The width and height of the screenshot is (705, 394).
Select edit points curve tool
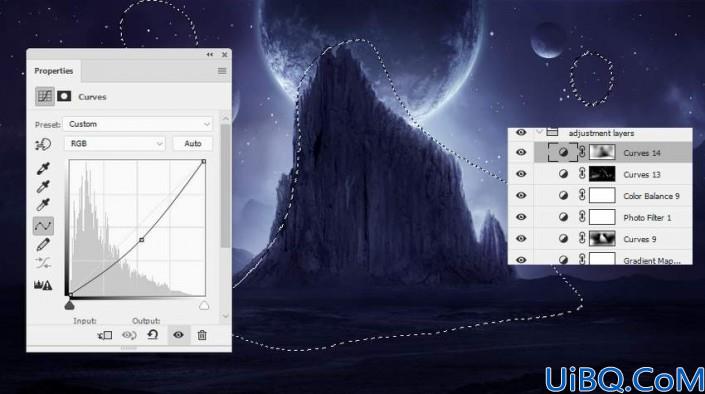(43, 226)
